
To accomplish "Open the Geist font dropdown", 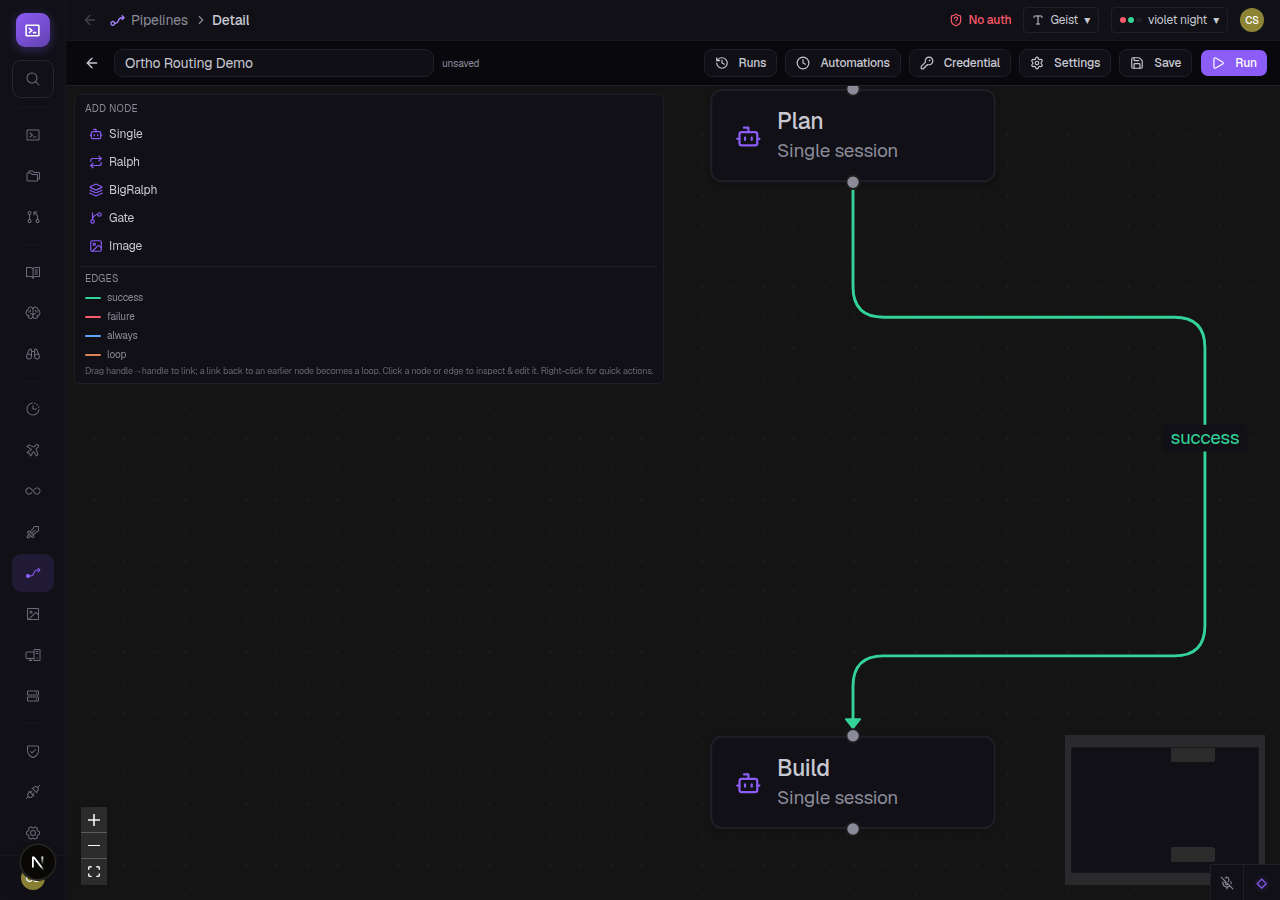I will tap(1061, 20).
